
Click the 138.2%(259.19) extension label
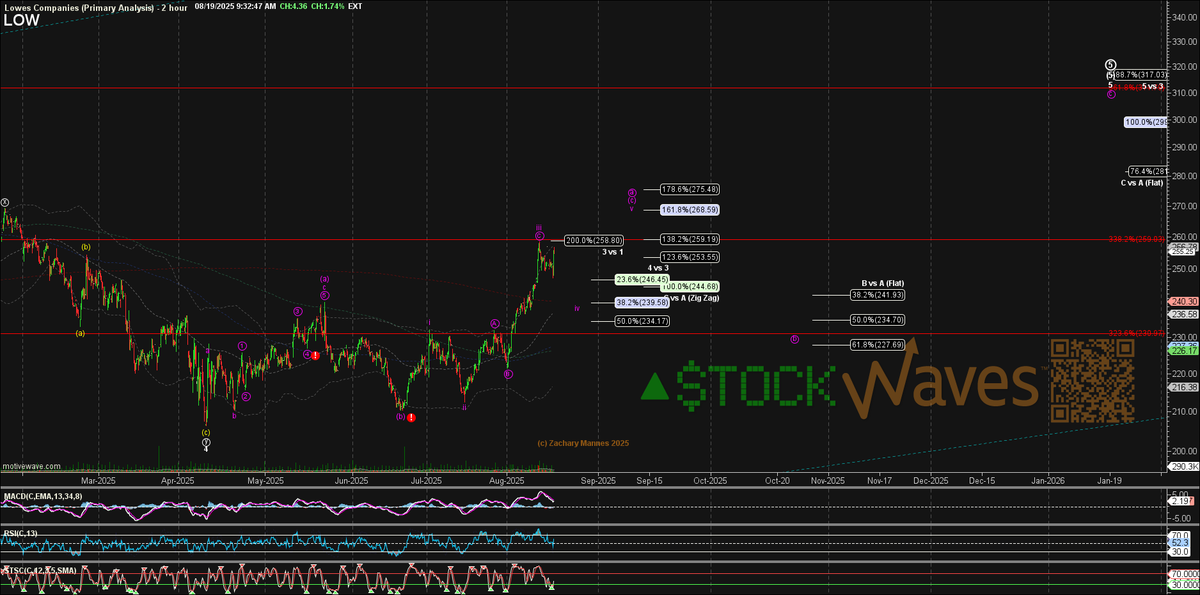tap(690, 239)
